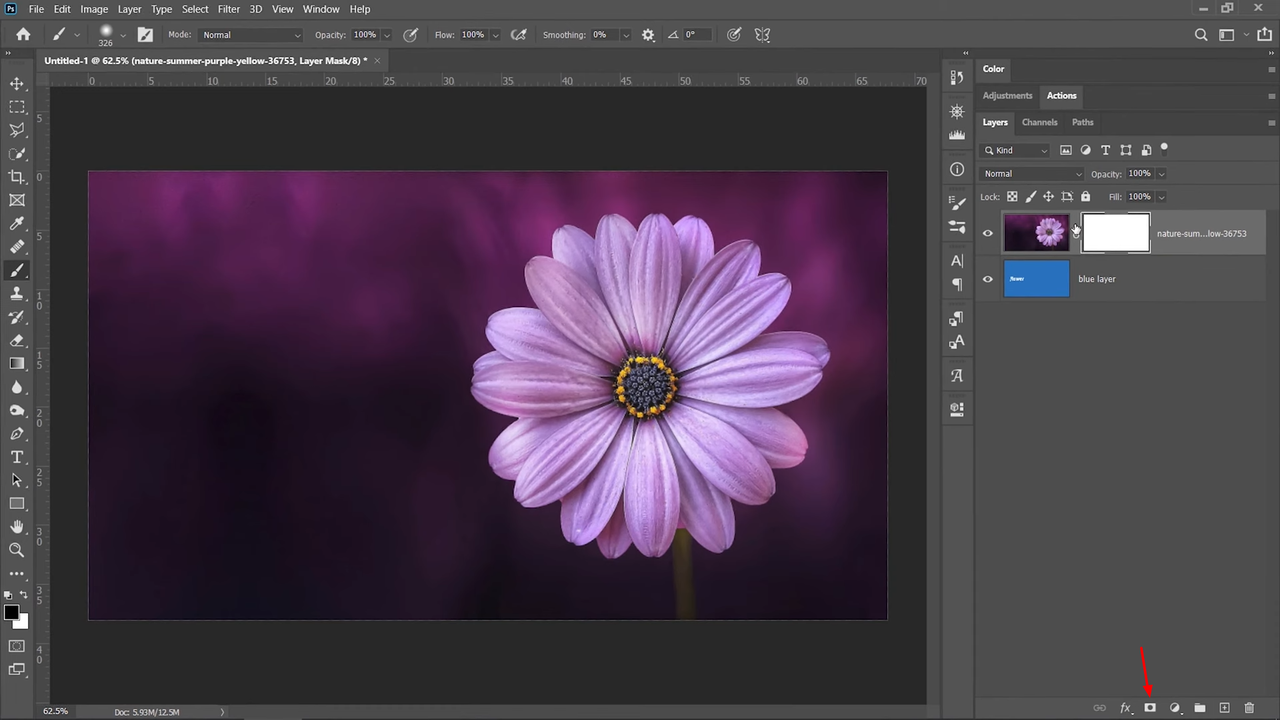Click the Add layer mask icon
The width and height of the screenshot is (1280, 720).
tap(1150, 708)
